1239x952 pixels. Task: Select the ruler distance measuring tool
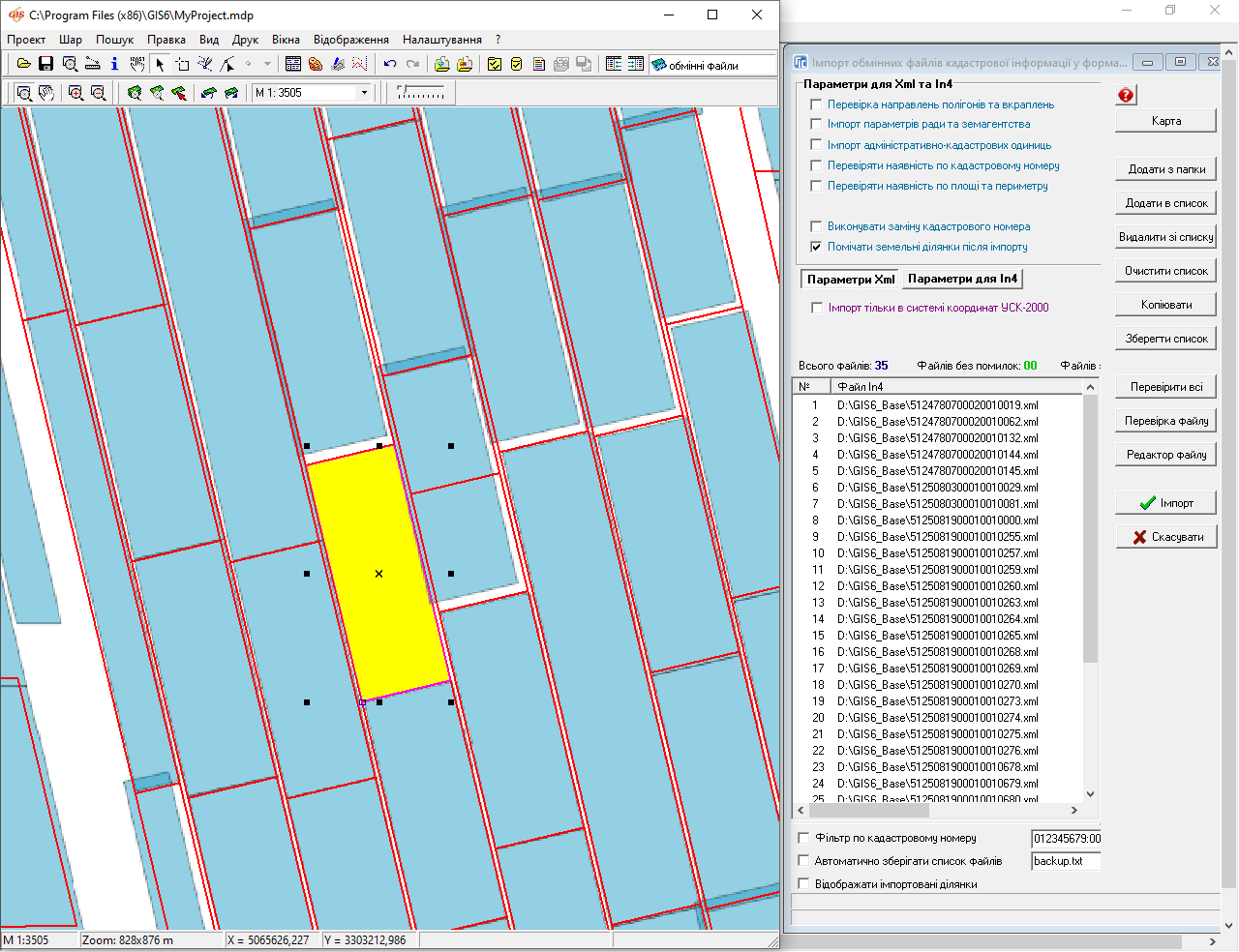tap(92, 64)
